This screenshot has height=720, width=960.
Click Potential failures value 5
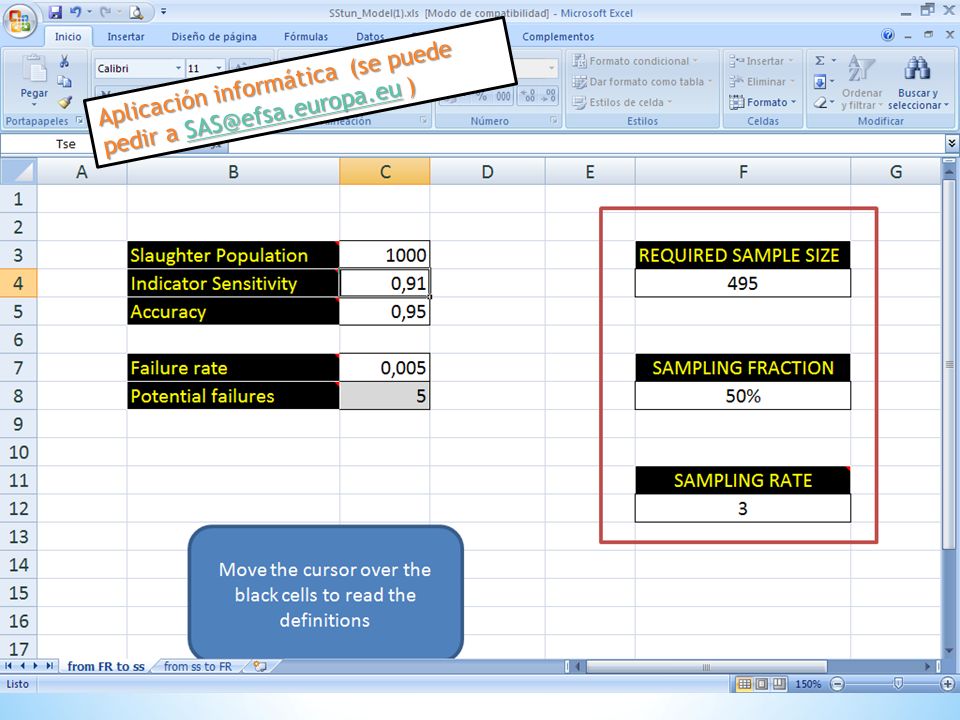pyautogui.click(x=384, y=396)
